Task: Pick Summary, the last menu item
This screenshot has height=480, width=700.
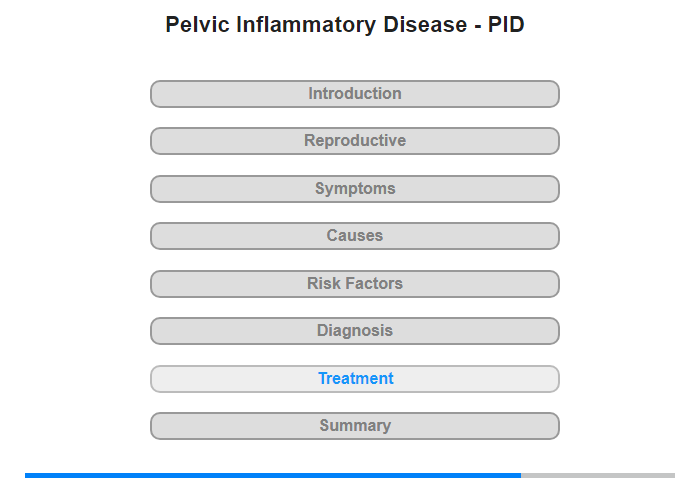Action: [355, 426]
